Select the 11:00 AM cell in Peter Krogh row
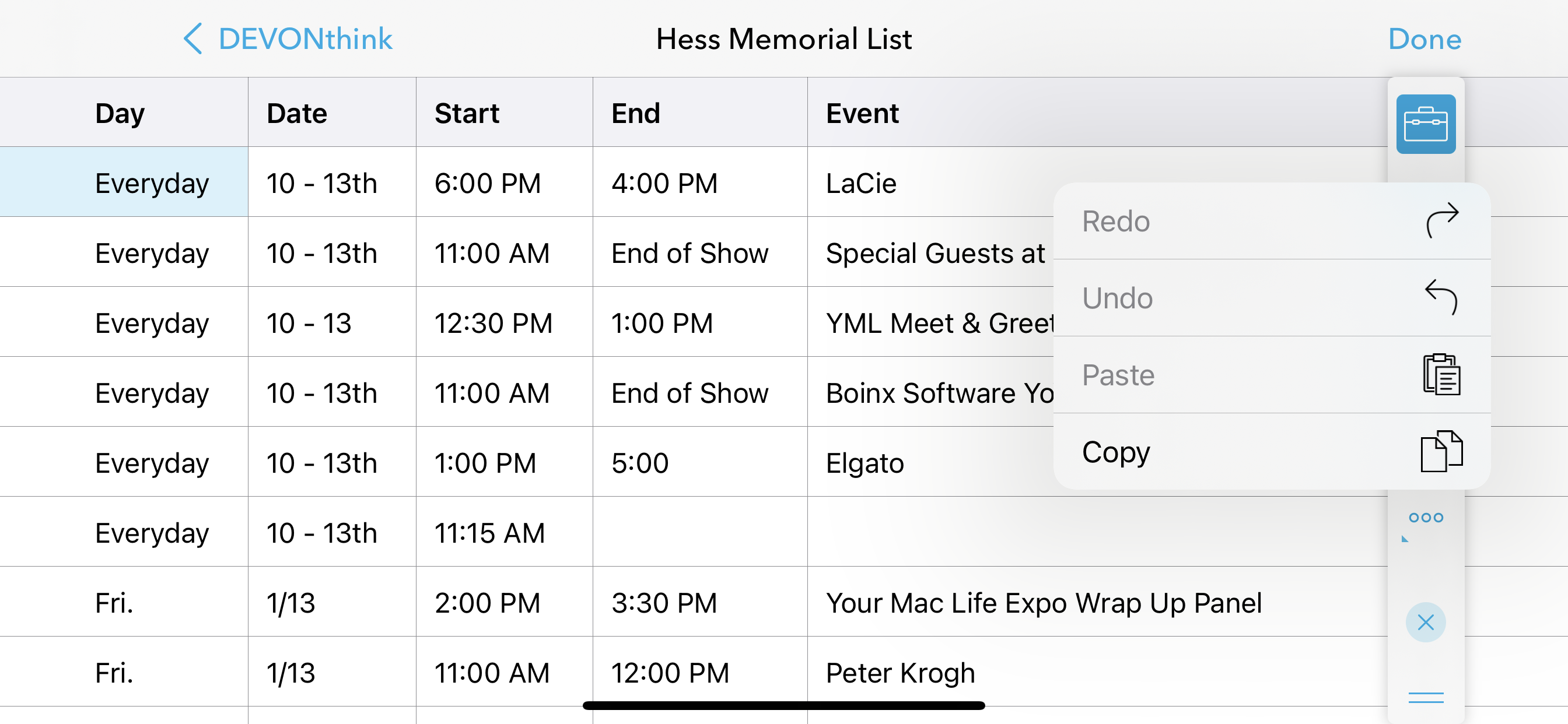The image size is (1568, 724). [x=505, y=672]
